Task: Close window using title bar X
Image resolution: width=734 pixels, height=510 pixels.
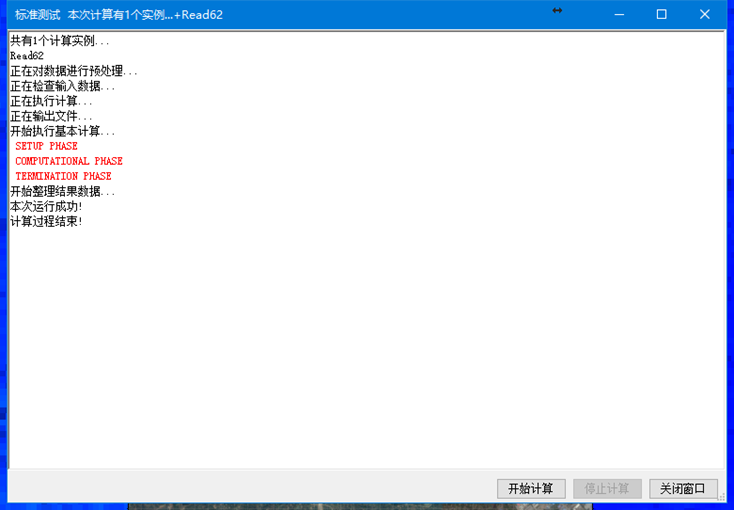Action: pos(705,15)
